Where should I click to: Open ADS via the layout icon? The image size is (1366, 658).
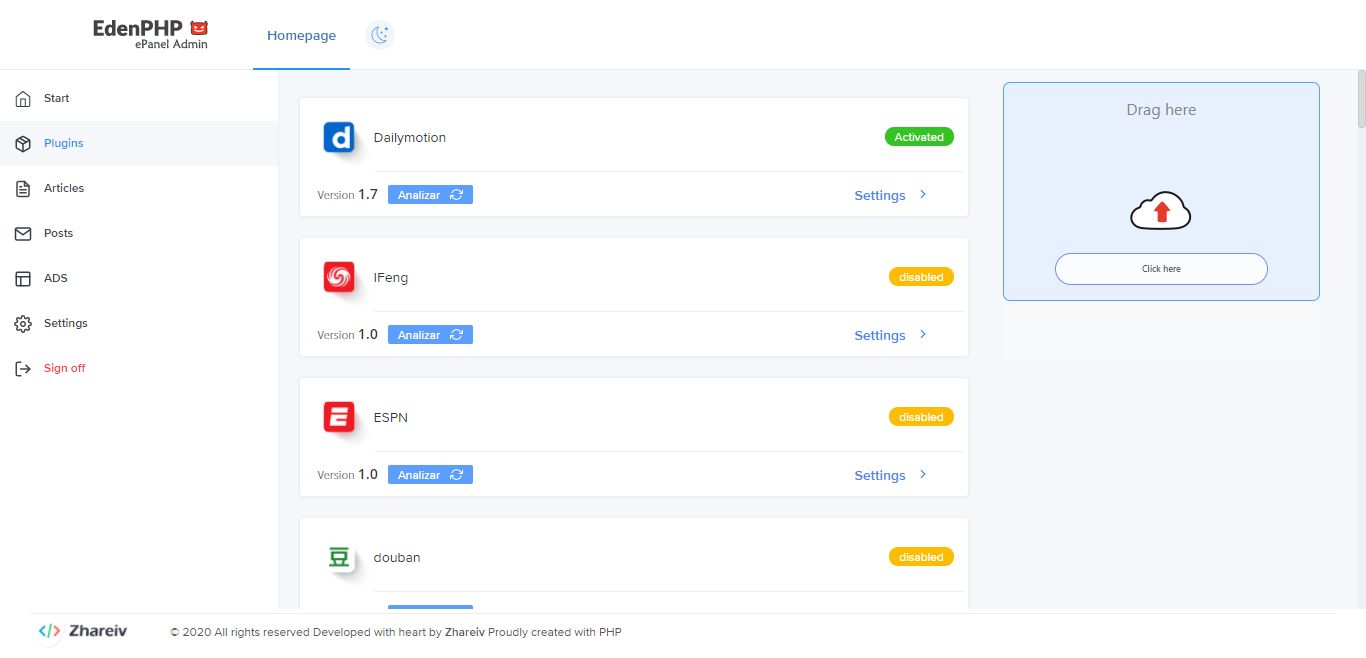(x=23, y=279)
